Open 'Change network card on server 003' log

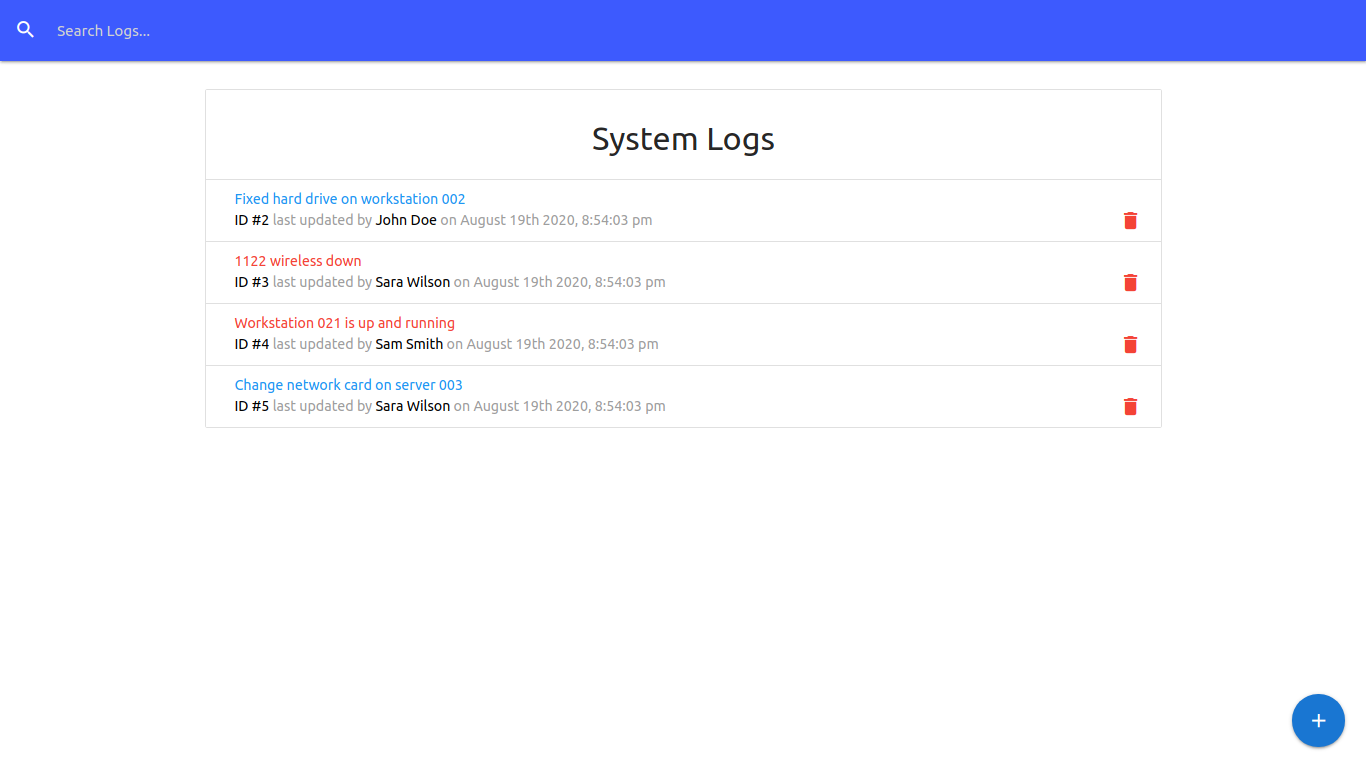[x=349, y=385]
